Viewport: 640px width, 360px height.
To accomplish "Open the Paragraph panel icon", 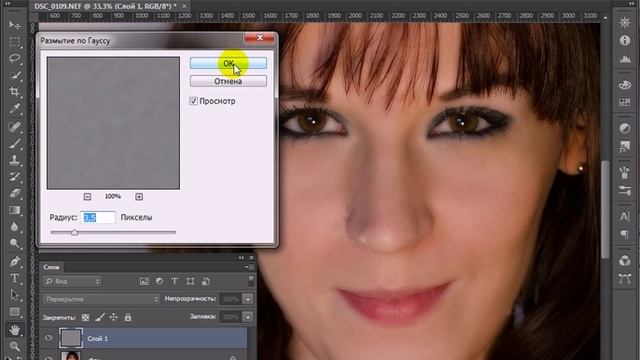I will (624, 234).
